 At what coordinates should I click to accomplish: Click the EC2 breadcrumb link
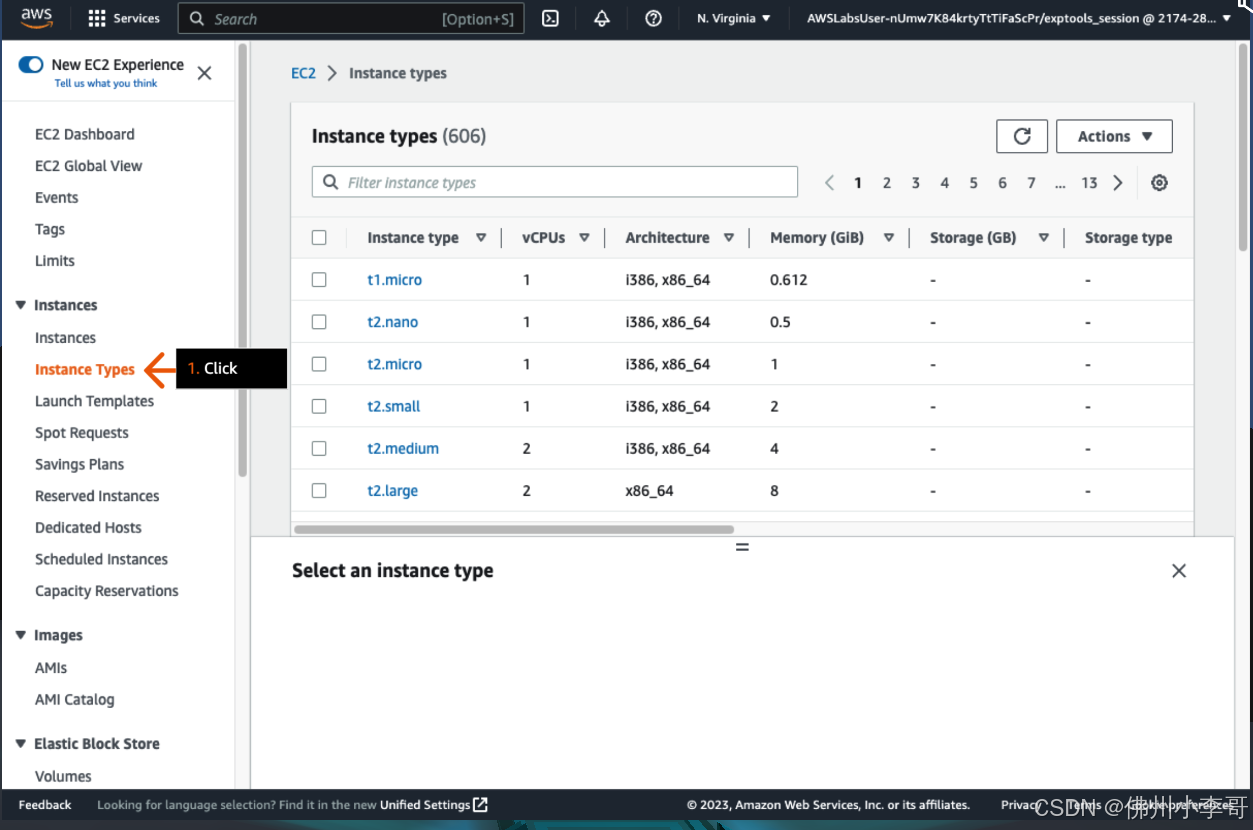pyautogui.click(x=303, y=74)
